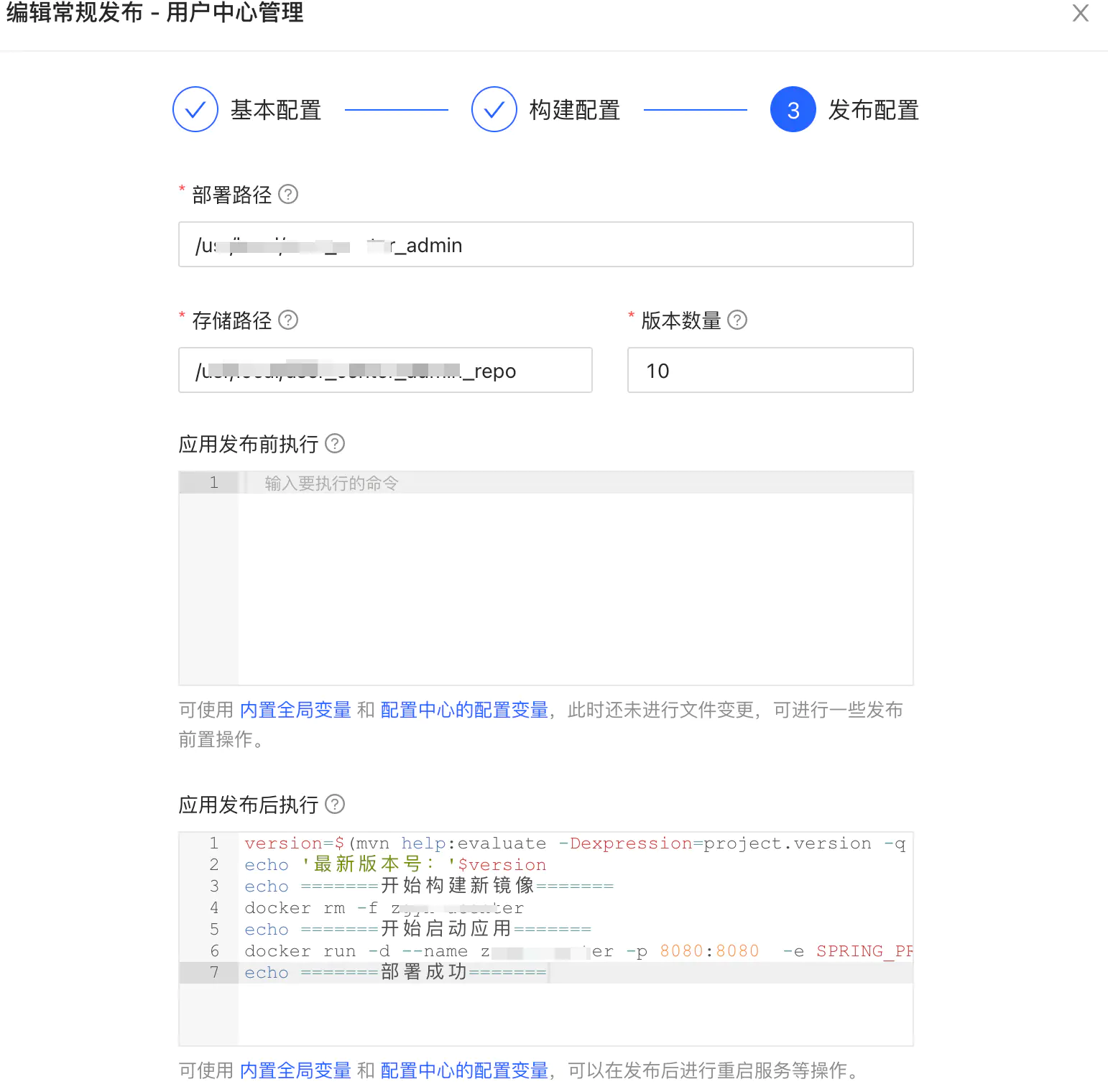Click inside the 部署路径 input field
This screenshot has height=1092, width=1108.
tap(545, 245)
